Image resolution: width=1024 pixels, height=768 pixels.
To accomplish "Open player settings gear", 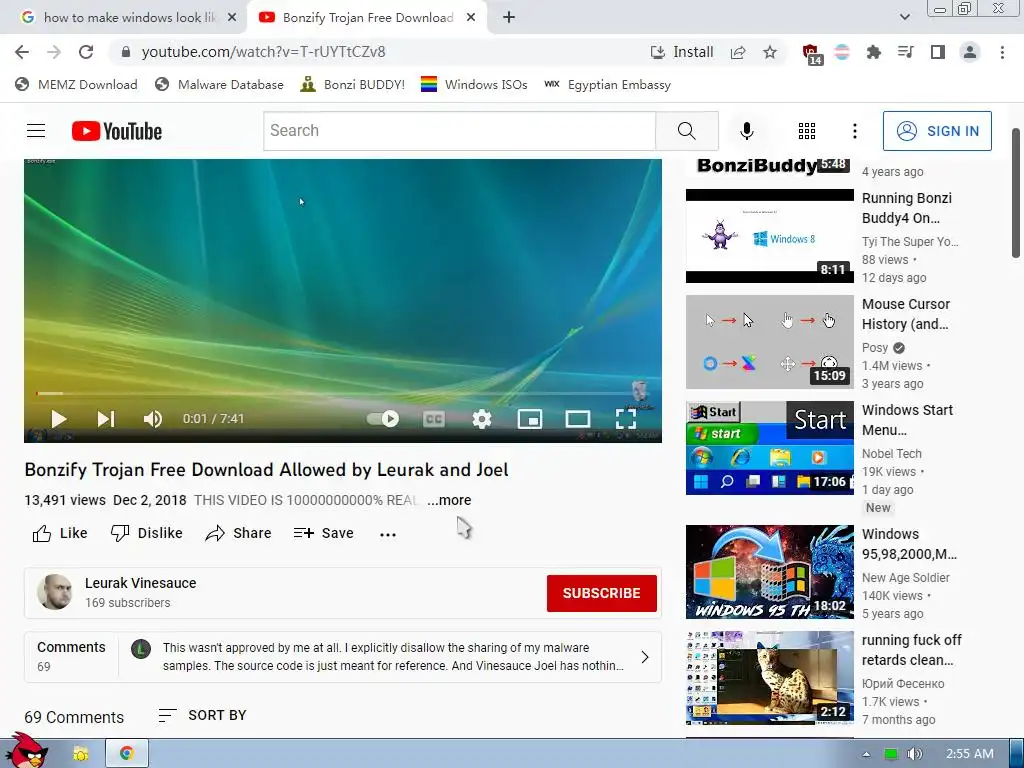I will pyautogui.click(x=481, y=419).
